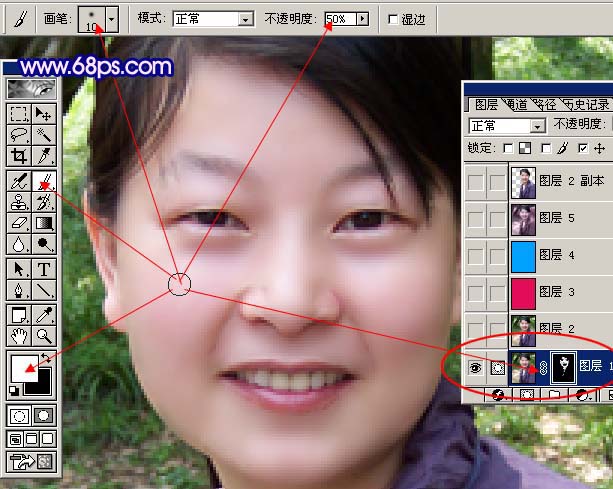Image resolution: width=613 pixels, height=489 pixels.
Task: Switch to the 历史记录 history tab
Action: (586, 104)
